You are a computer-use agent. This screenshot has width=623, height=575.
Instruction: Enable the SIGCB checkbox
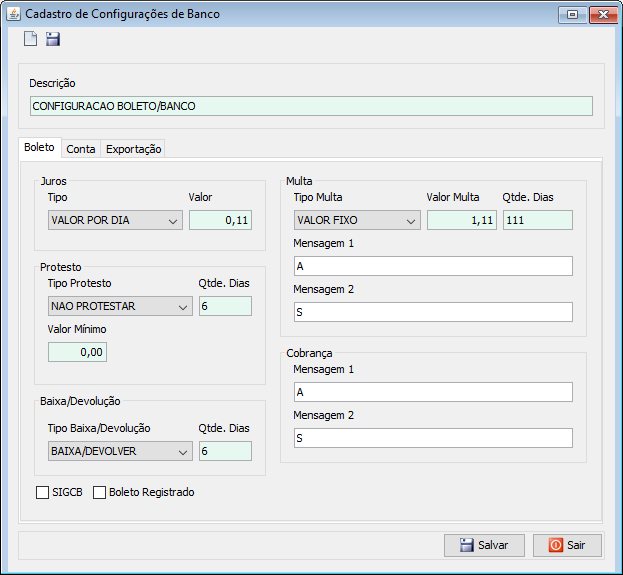(42, 492)
